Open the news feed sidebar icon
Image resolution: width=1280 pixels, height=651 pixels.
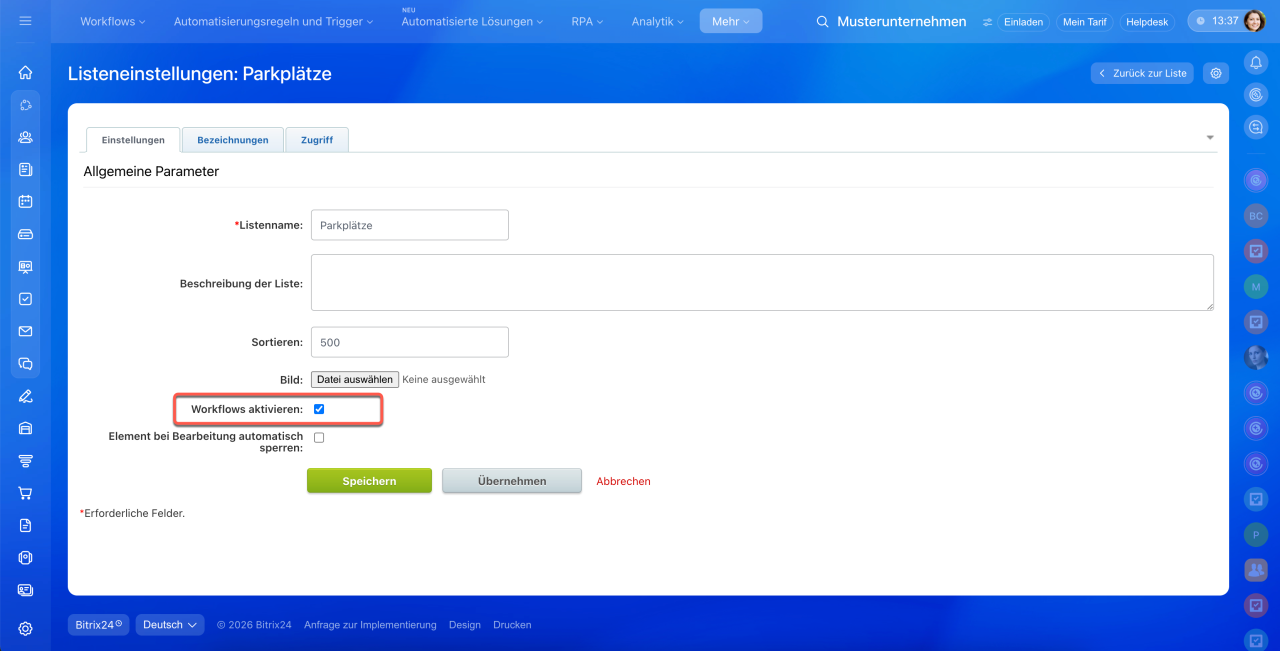(25, 169)
